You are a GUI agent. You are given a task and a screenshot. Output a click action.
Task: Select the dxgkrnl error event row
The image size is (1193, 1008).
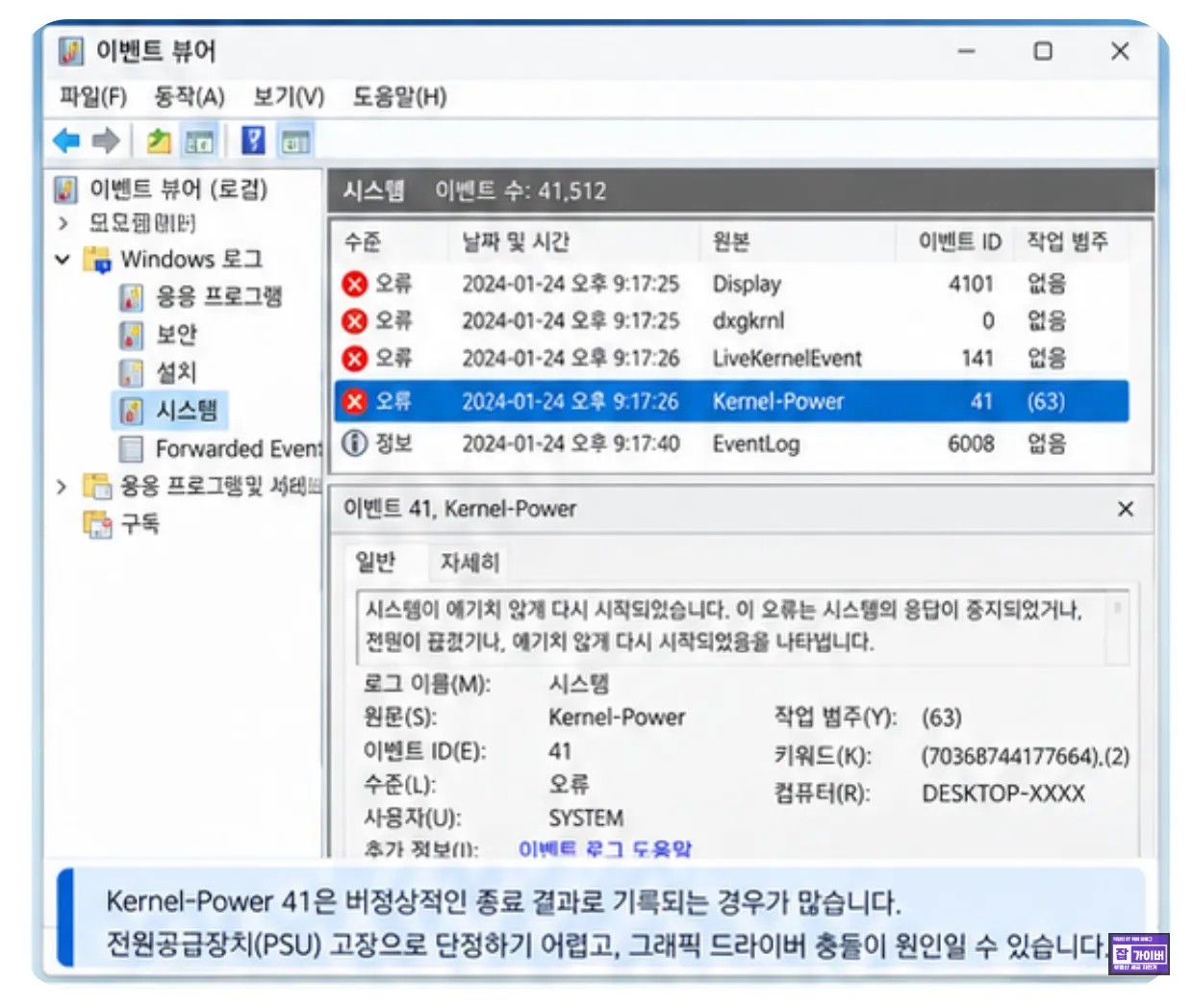click(x=731, y=320)
